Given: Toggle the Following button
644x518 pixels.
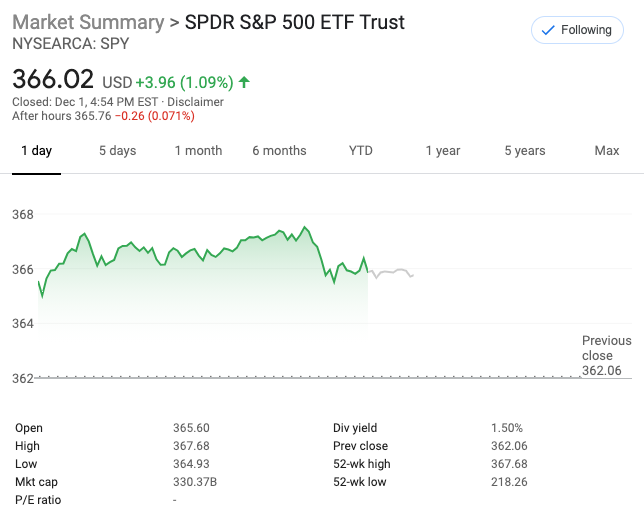Looking at the screenshot, I should point(576,30).
